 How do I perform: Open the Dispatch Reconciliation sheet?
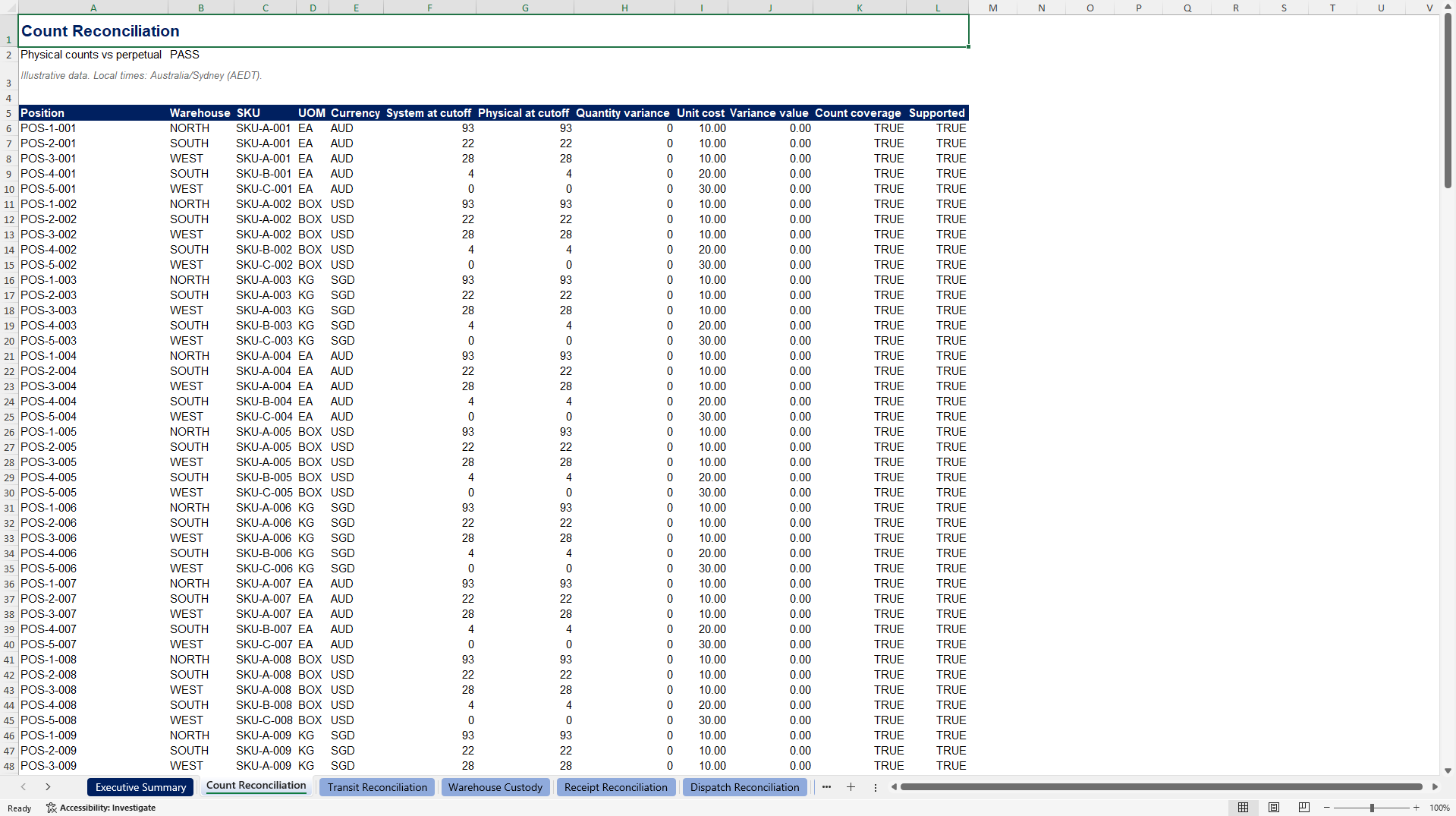745,787
